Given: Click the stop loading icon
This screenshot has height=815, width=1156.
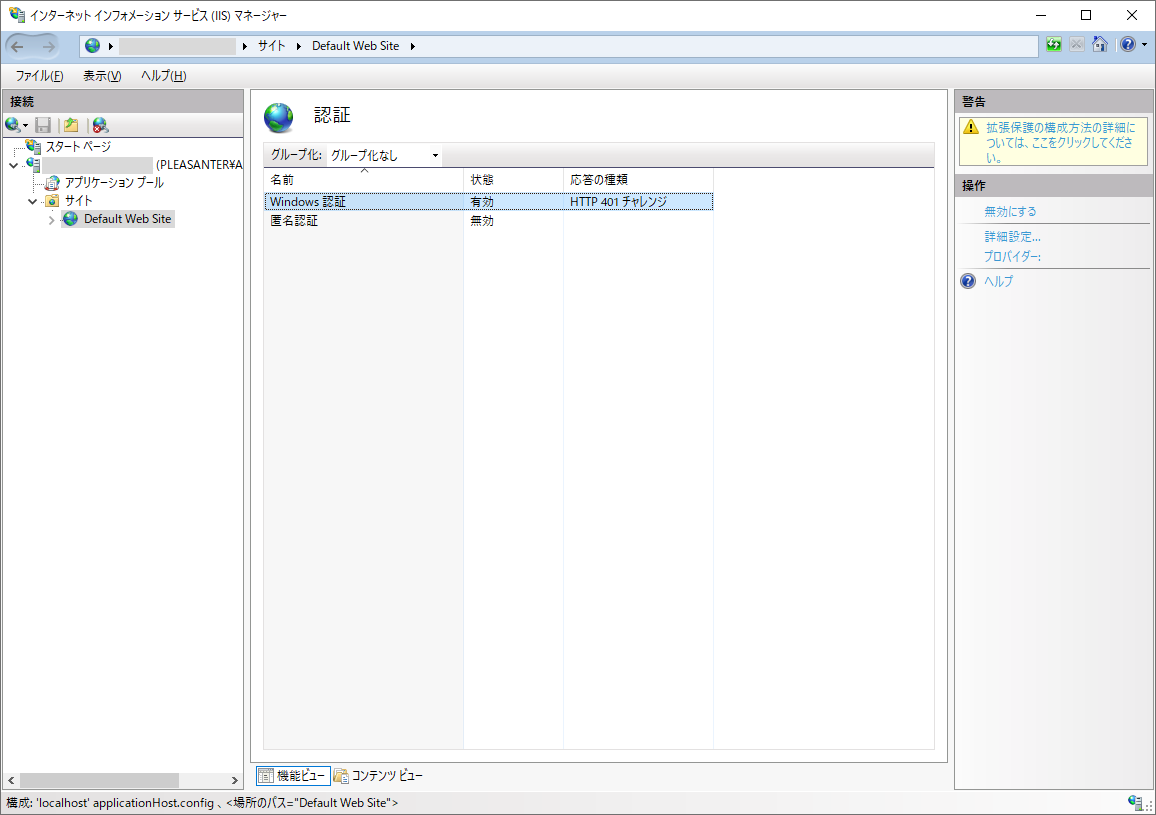Looking at the screenshot, I should pyautogui.click(x=1076, y=45).
